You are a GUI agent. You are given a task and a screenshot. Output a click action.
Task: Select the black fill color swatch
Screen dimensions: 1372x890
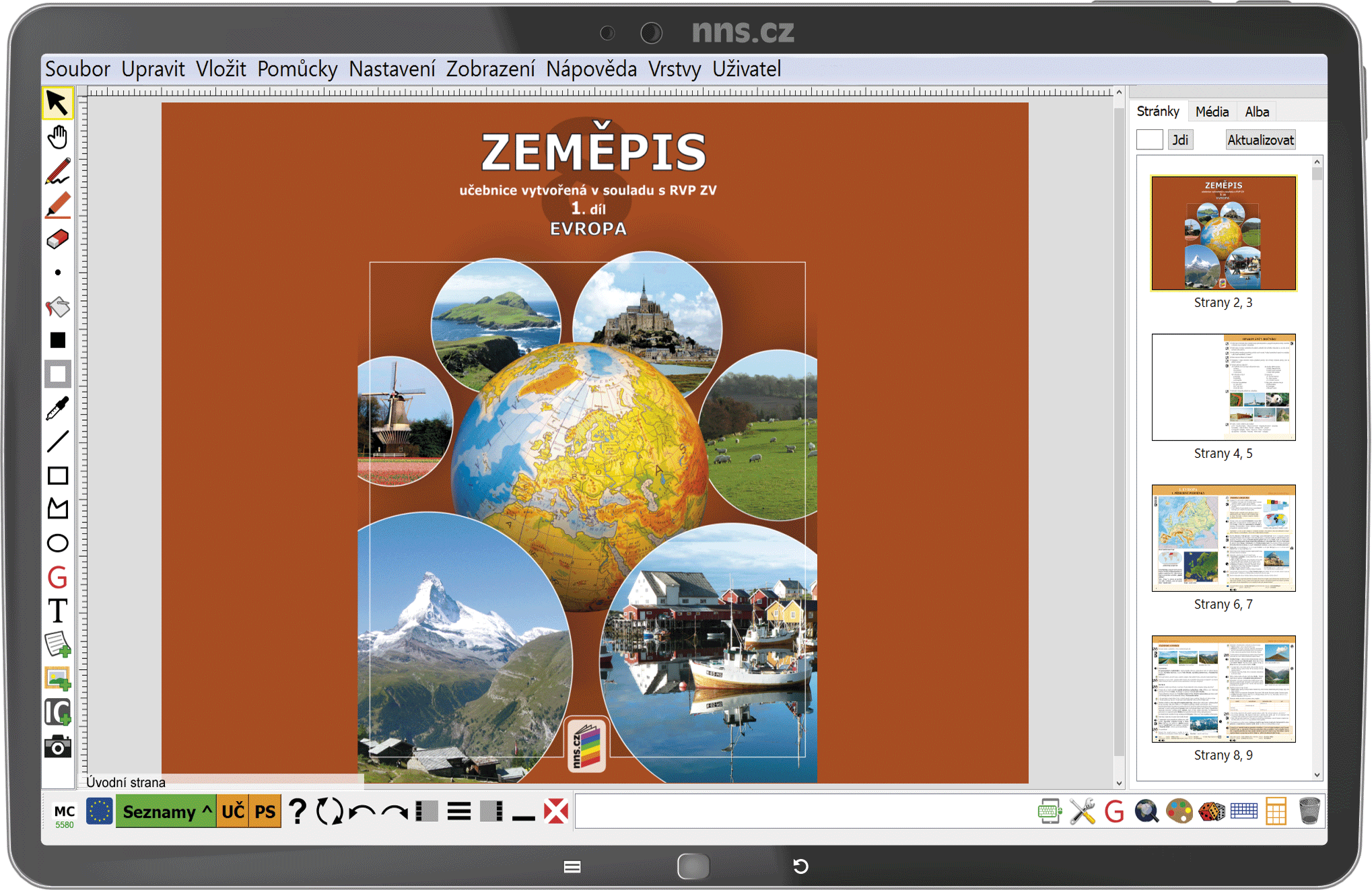tap(58, 341)
